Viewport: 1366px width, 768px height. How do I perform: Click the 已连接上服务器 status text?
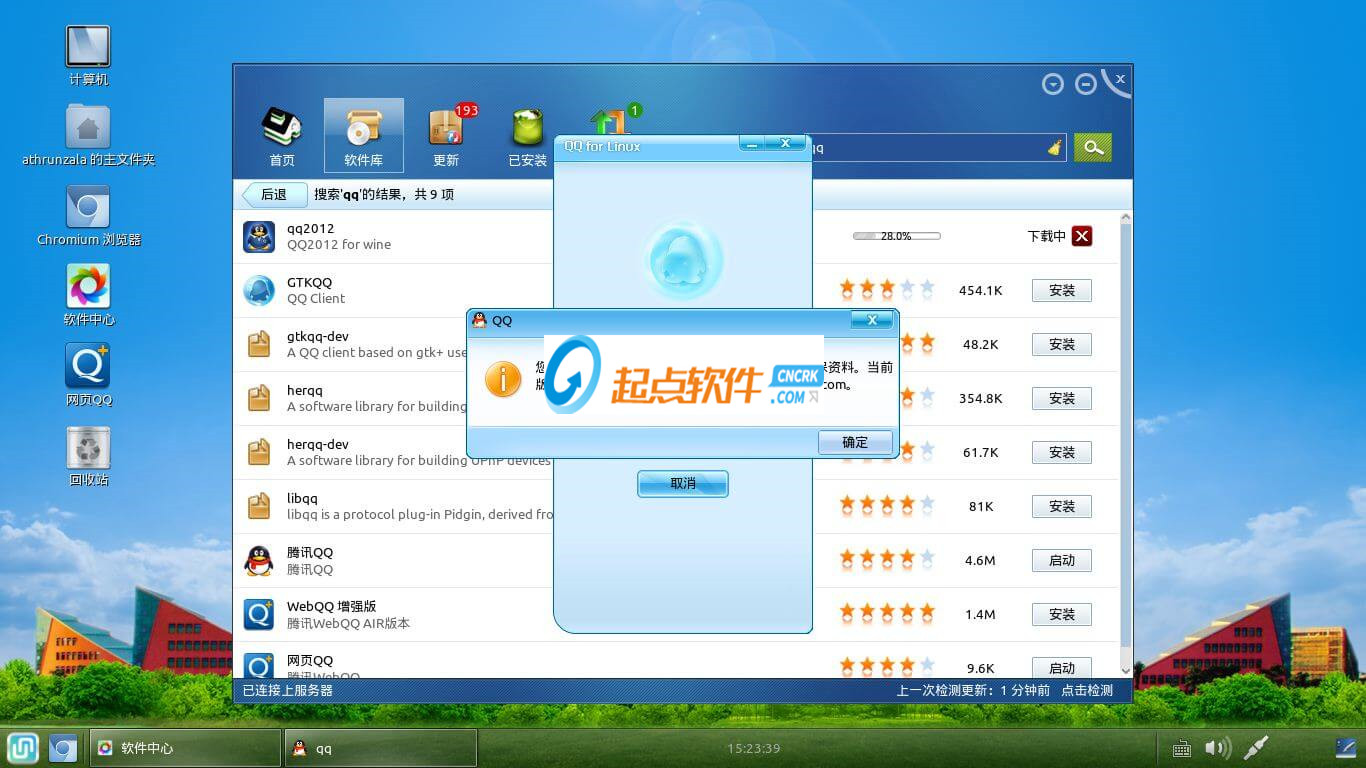(288, 690)
